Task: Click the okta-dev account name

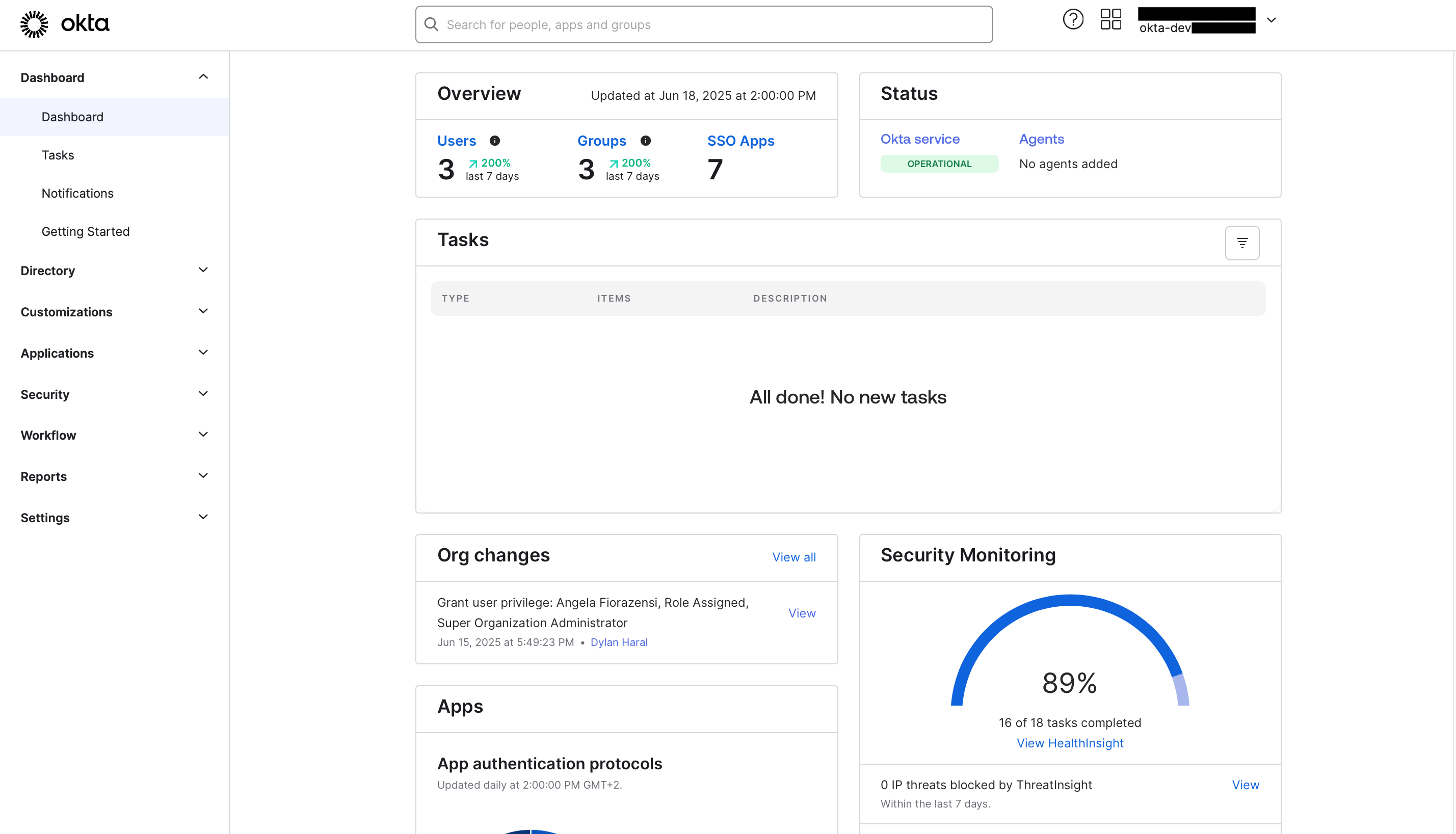Action: pos(1197,27)
